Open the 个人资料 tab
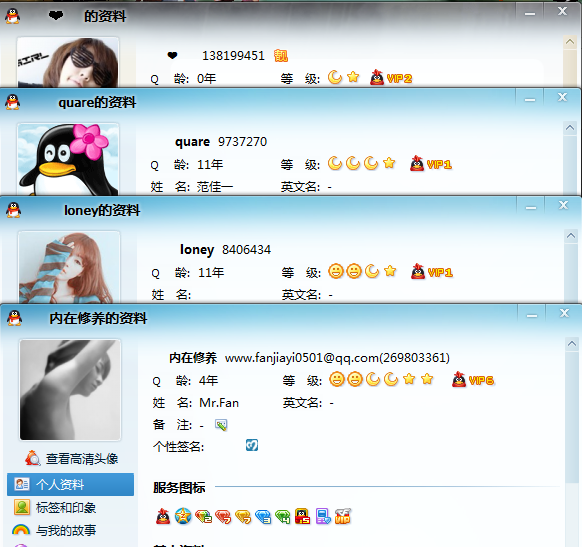Screen dimensions: 582x547 [x=71, y=484]
